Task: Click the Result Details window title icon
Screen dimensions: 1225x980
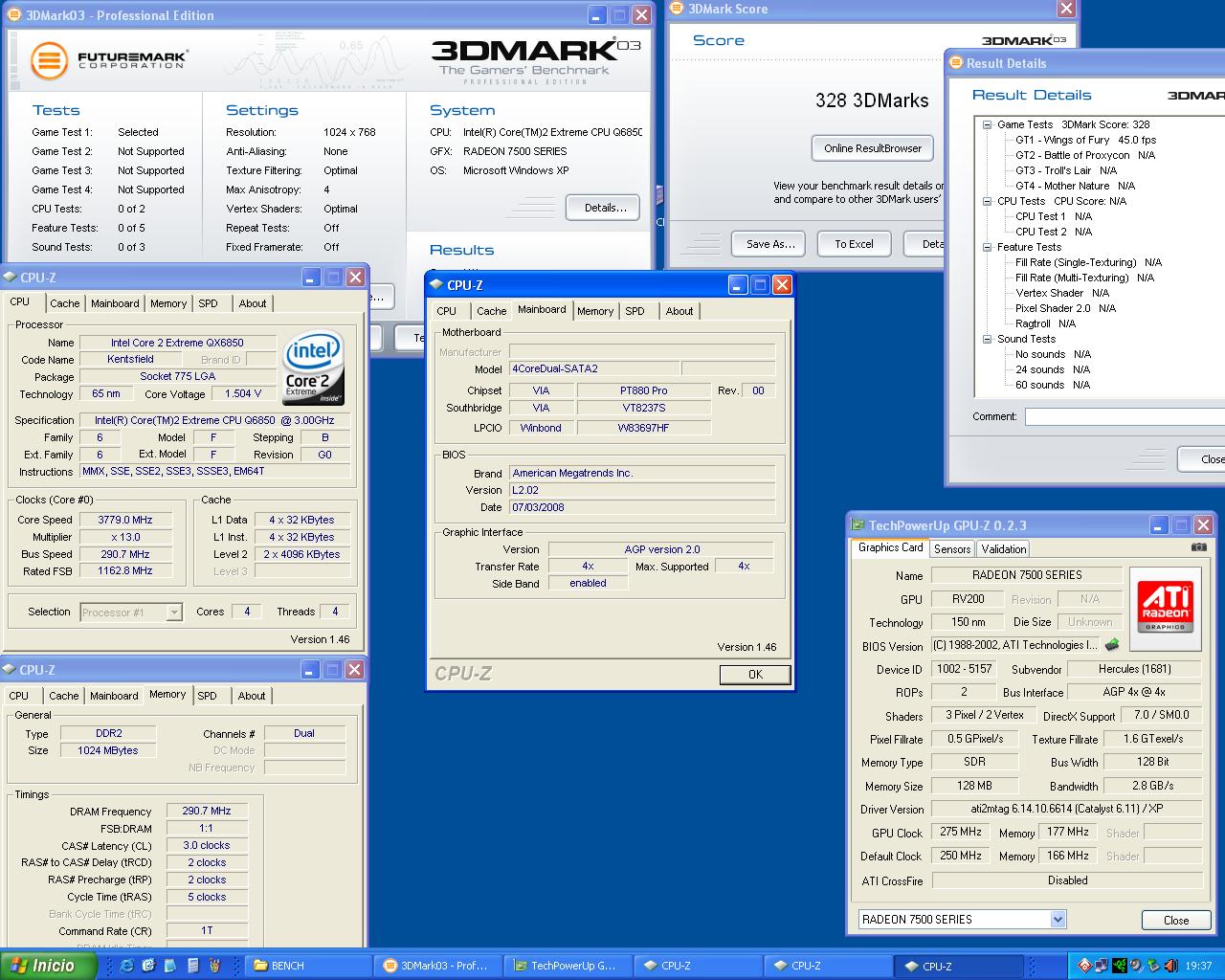Action: [x=955, y=63]
